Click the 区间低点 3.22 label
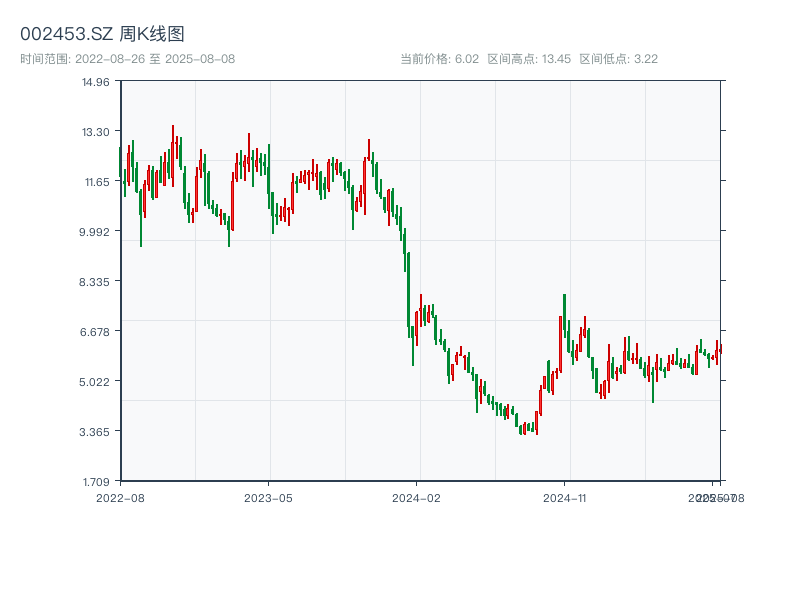The image size is (800, 600). (x=618, y=59)
